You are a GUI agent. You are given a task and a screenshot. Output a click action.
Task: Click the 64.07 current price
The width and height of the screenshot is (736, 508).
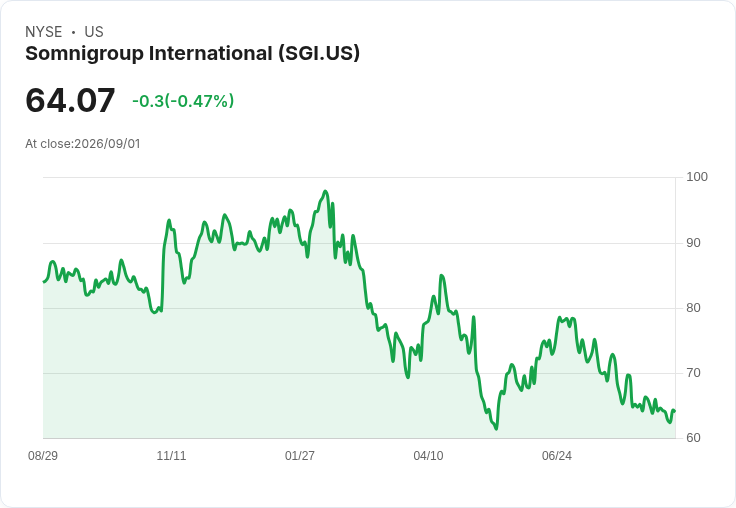pyautogui.click(x=70, y=100)
